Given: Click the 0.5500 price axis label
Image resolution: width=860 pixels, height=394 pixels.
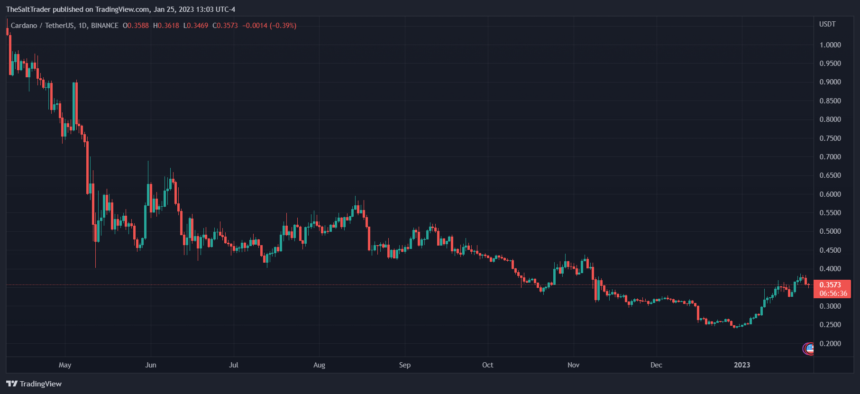Looking at the screenshot, I should [x=829, y=213].
